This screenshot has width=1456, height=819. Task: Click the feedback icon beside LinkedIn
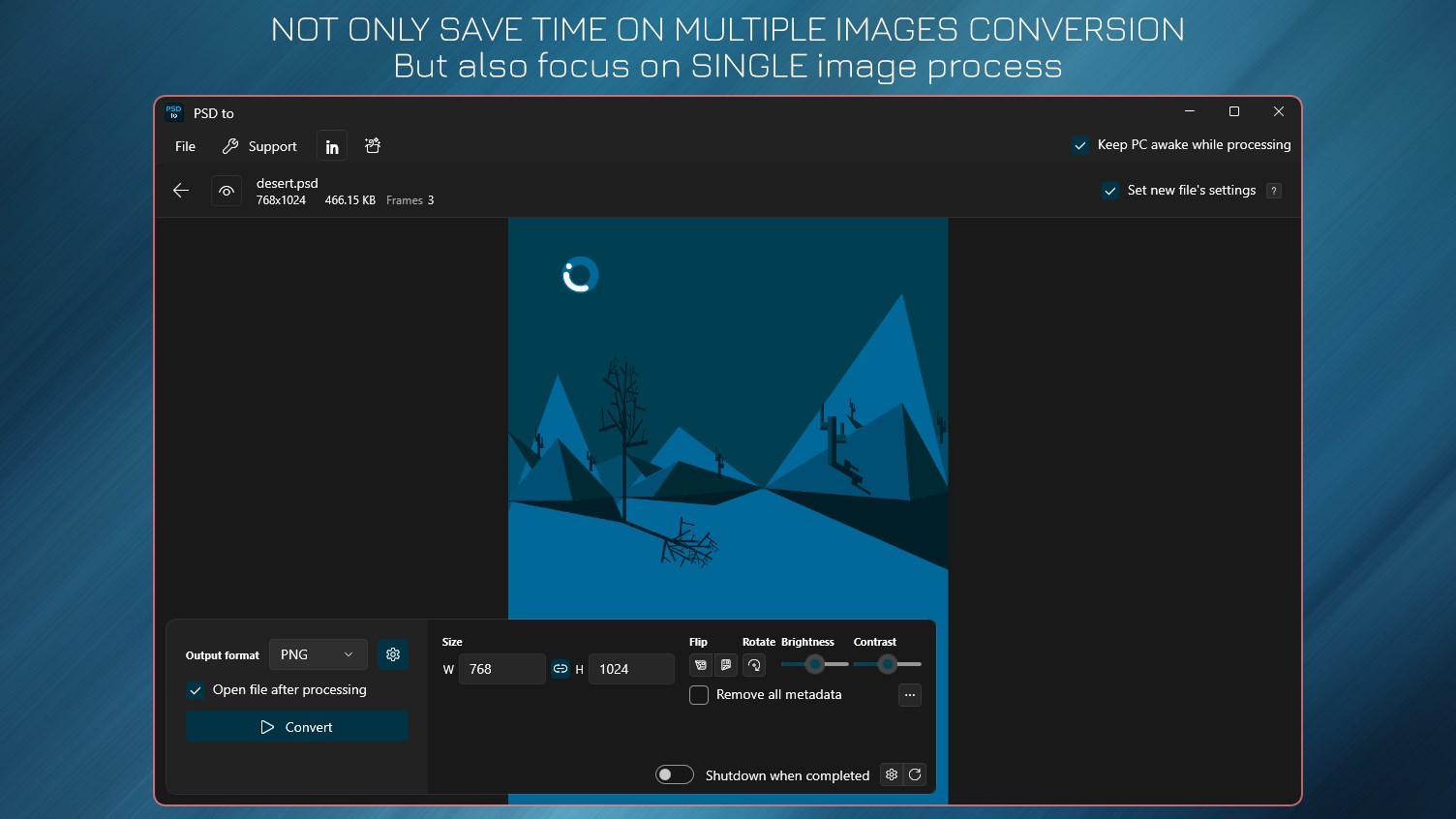click(373, 146)
